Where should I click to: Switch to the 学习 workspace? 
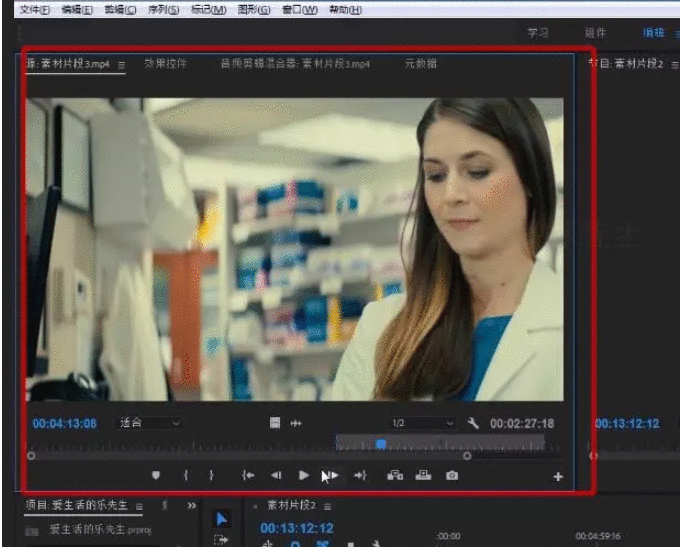[x=538, y=33]
